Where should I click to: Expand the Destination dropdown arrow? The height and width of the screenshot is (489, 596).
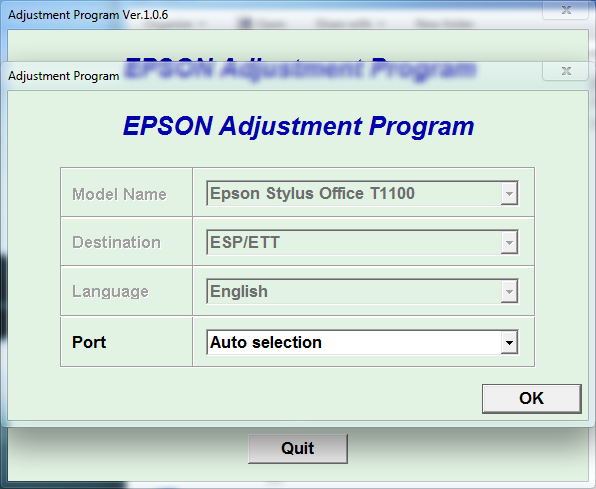click(509, 242)
